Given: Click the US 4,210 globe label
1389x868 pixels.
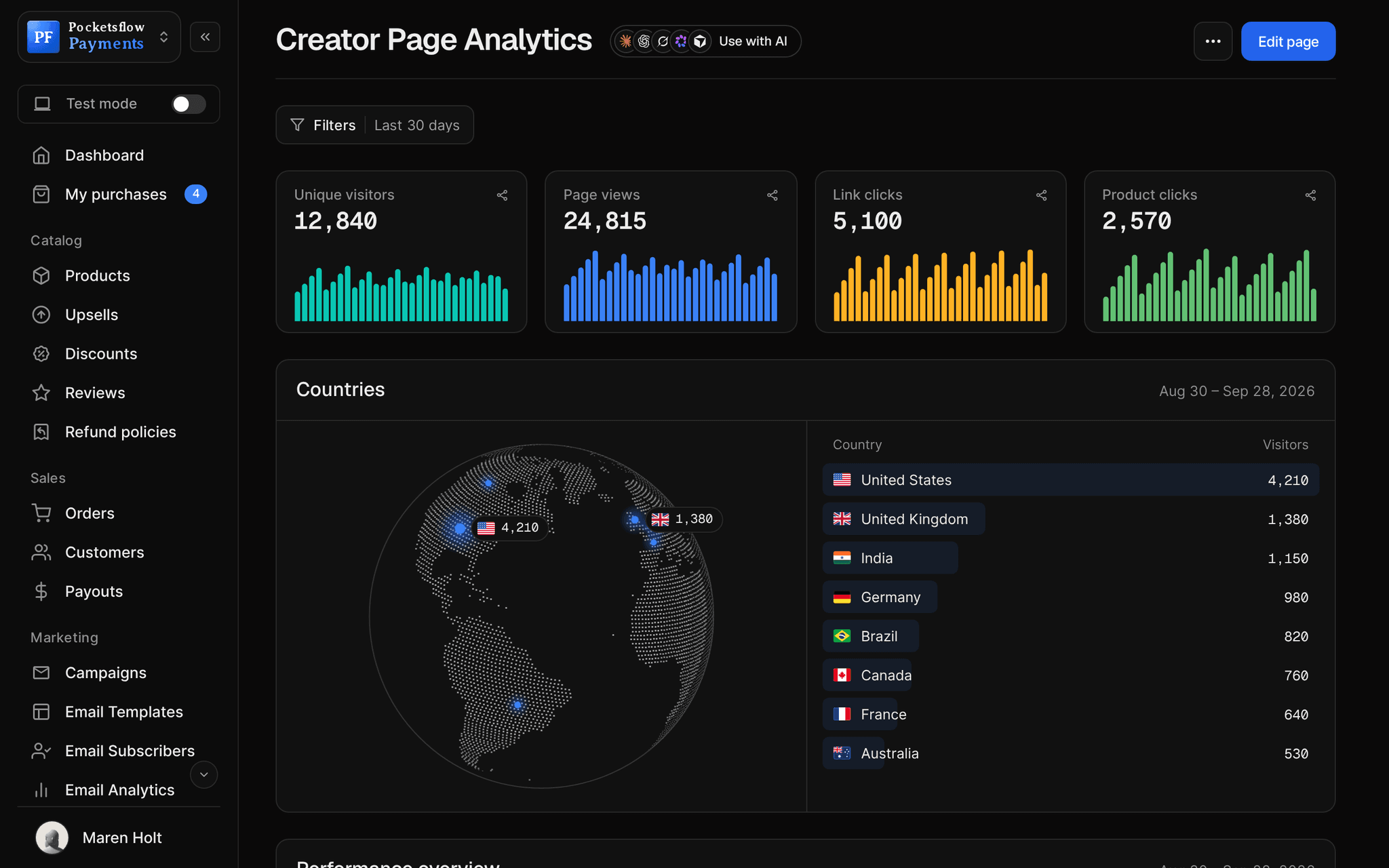Looking at the screenshot, I should [x=509, y=528].
